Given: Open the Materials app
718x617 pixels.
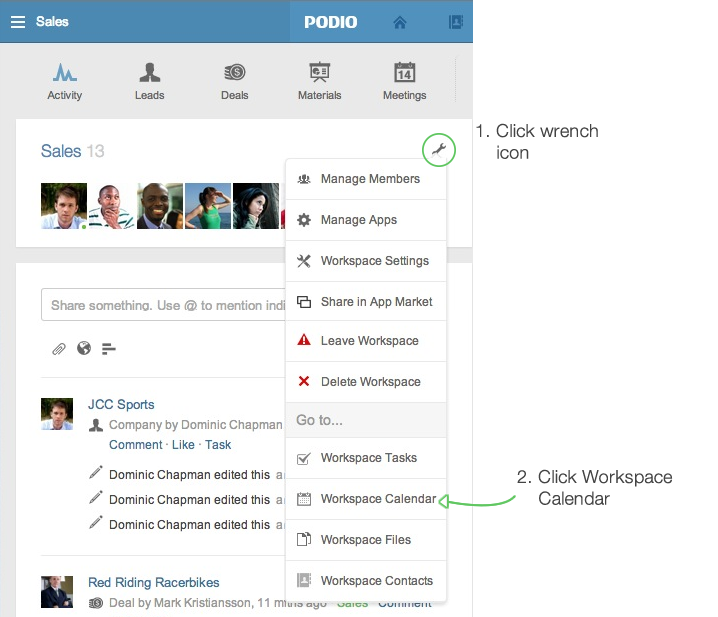Looking at the screenshot, I should click(320, 82).
